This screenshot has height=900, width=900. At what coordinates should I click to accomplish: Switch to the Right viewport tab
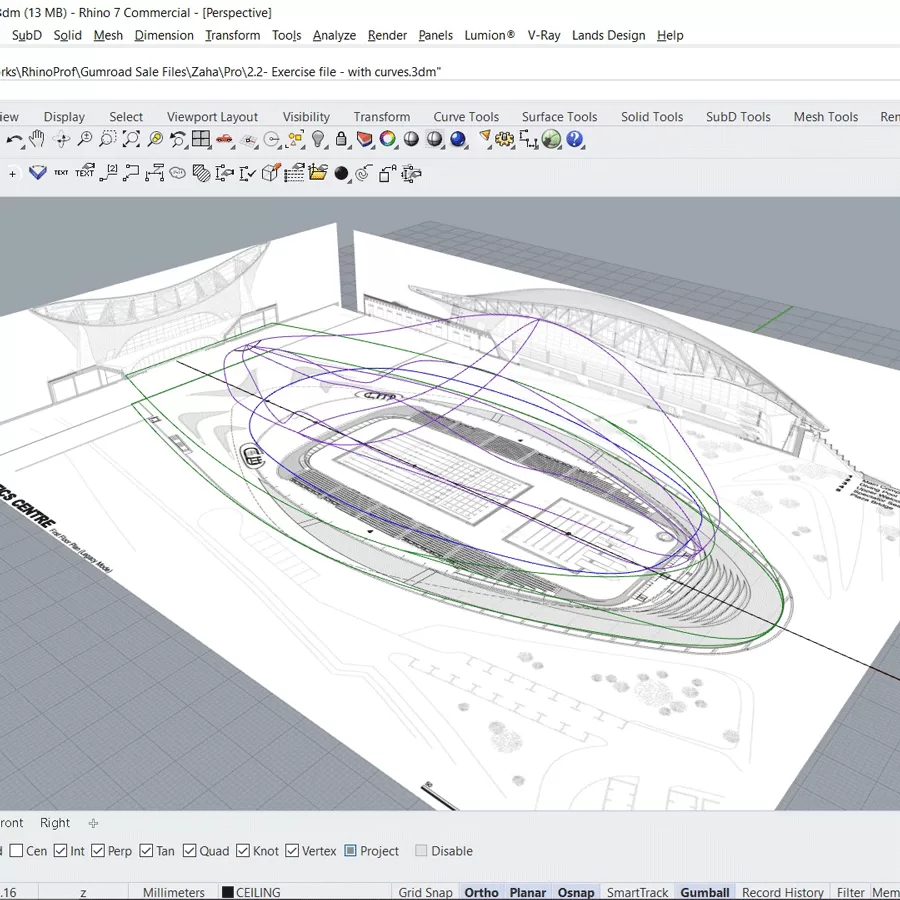coord(55,823)
